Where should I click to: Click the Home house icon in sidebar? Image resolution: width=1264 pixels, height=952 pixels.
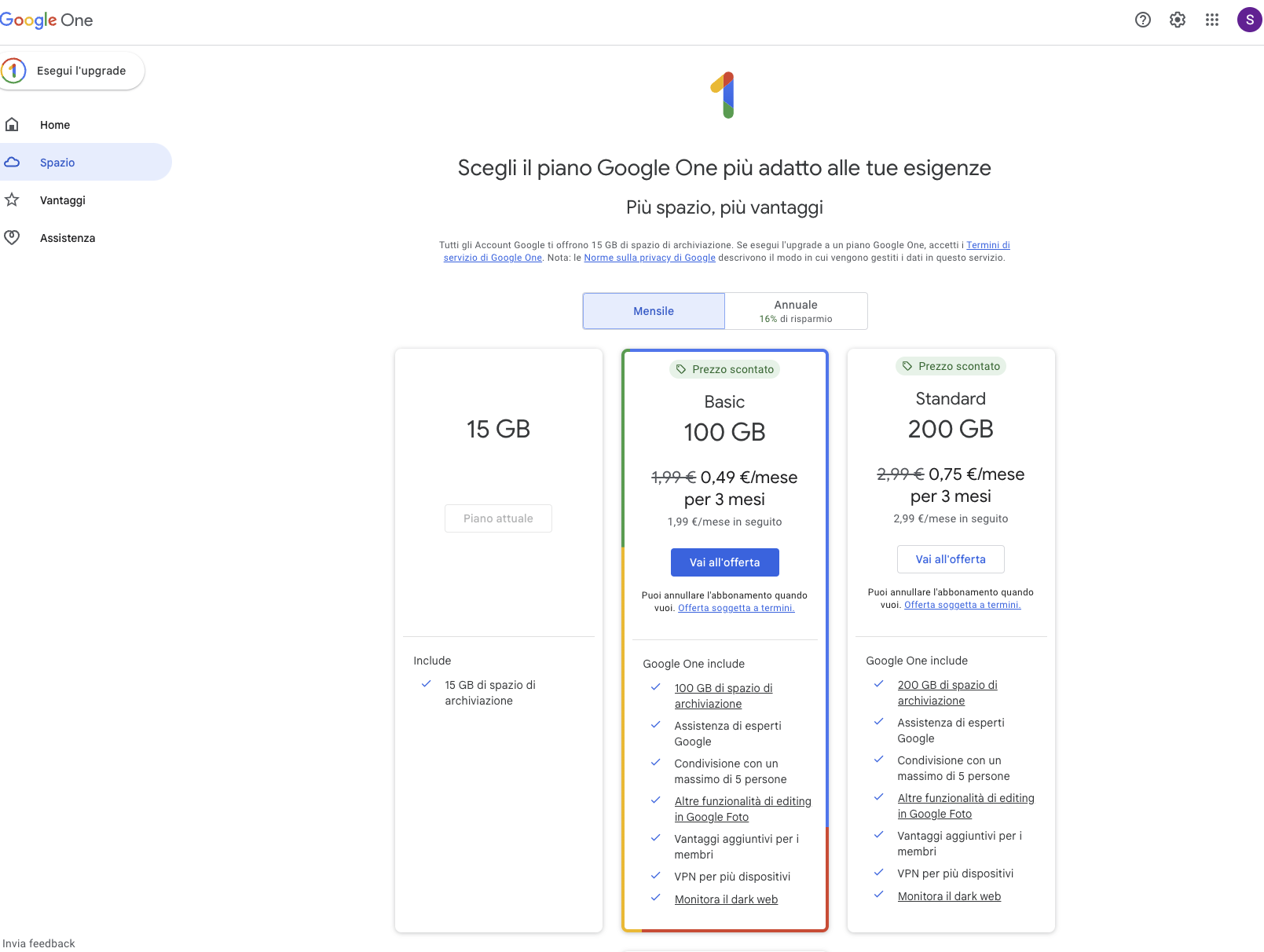click(x=12, y=125)
